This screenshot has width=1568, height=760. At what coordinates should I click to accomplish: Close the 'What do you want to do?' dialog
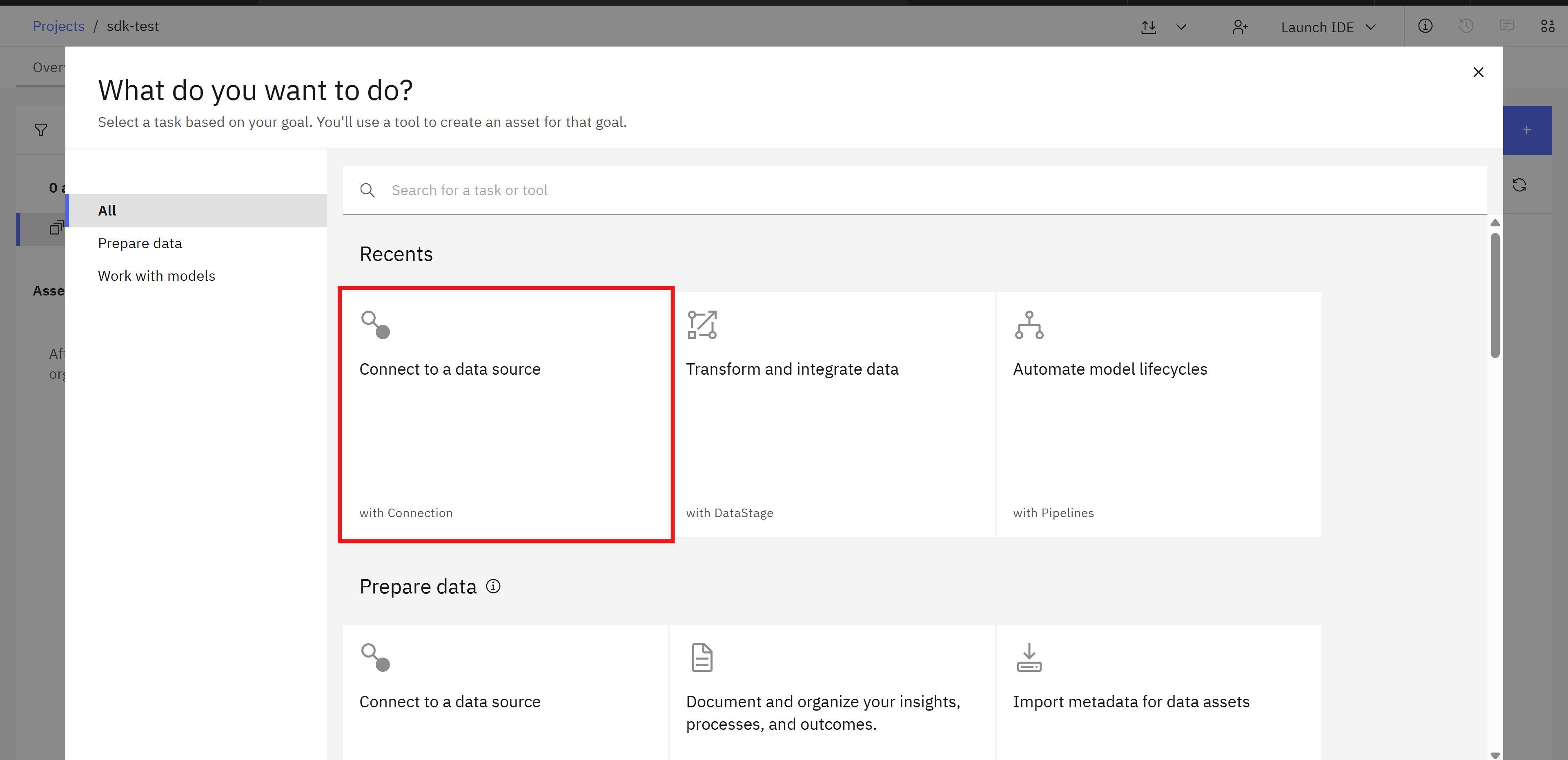coord(1478,72)
